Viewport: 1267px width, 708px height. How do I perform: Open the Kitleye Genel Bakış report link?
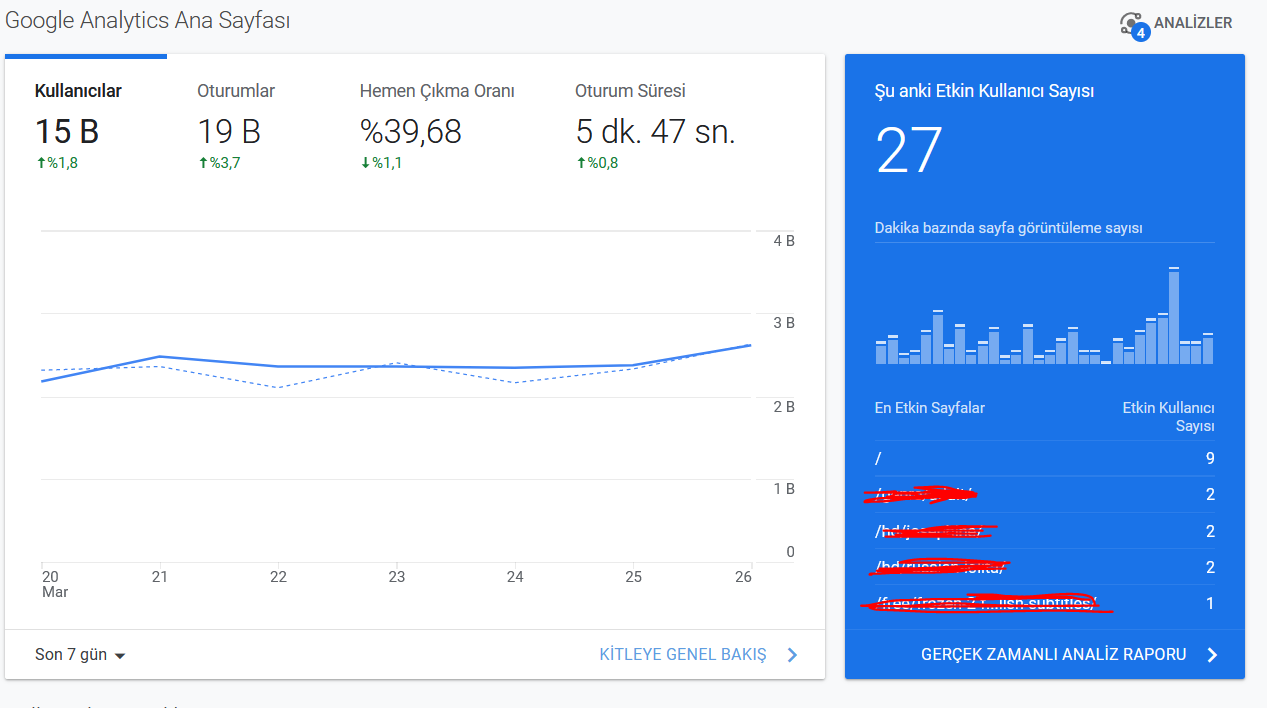tap(683, 655)
